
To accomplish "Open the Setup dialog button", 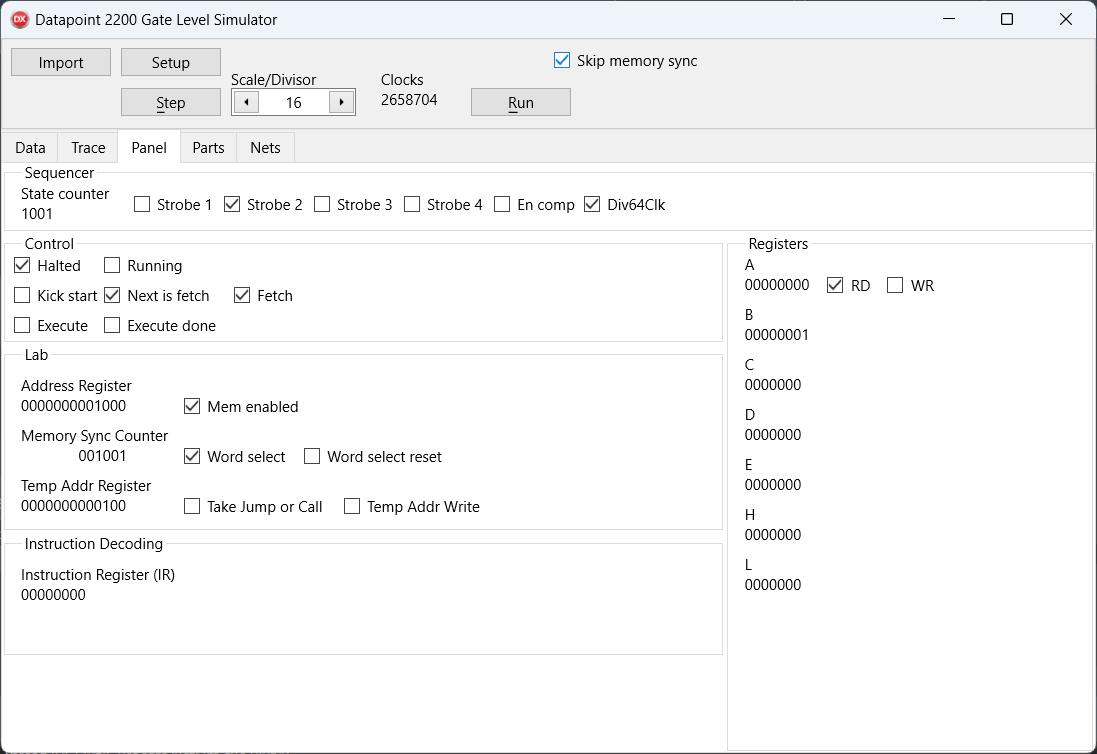I will click(x=171, y=62).
